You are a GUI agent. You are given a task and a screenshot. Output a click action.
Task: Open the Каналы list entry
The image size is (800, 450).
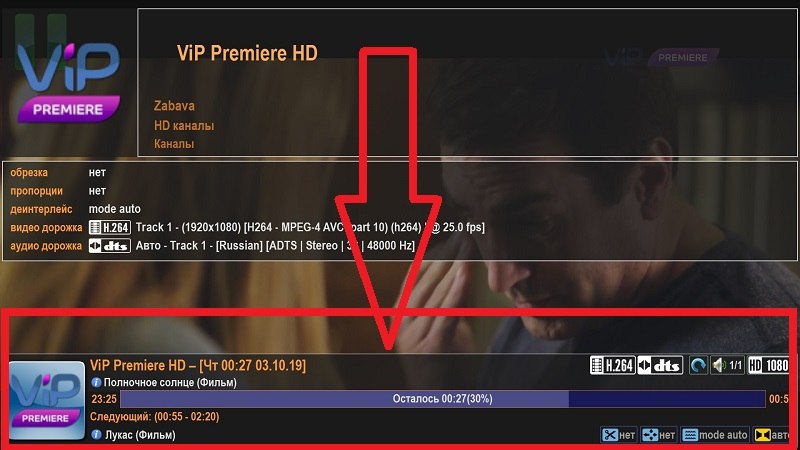click(173, 144)
